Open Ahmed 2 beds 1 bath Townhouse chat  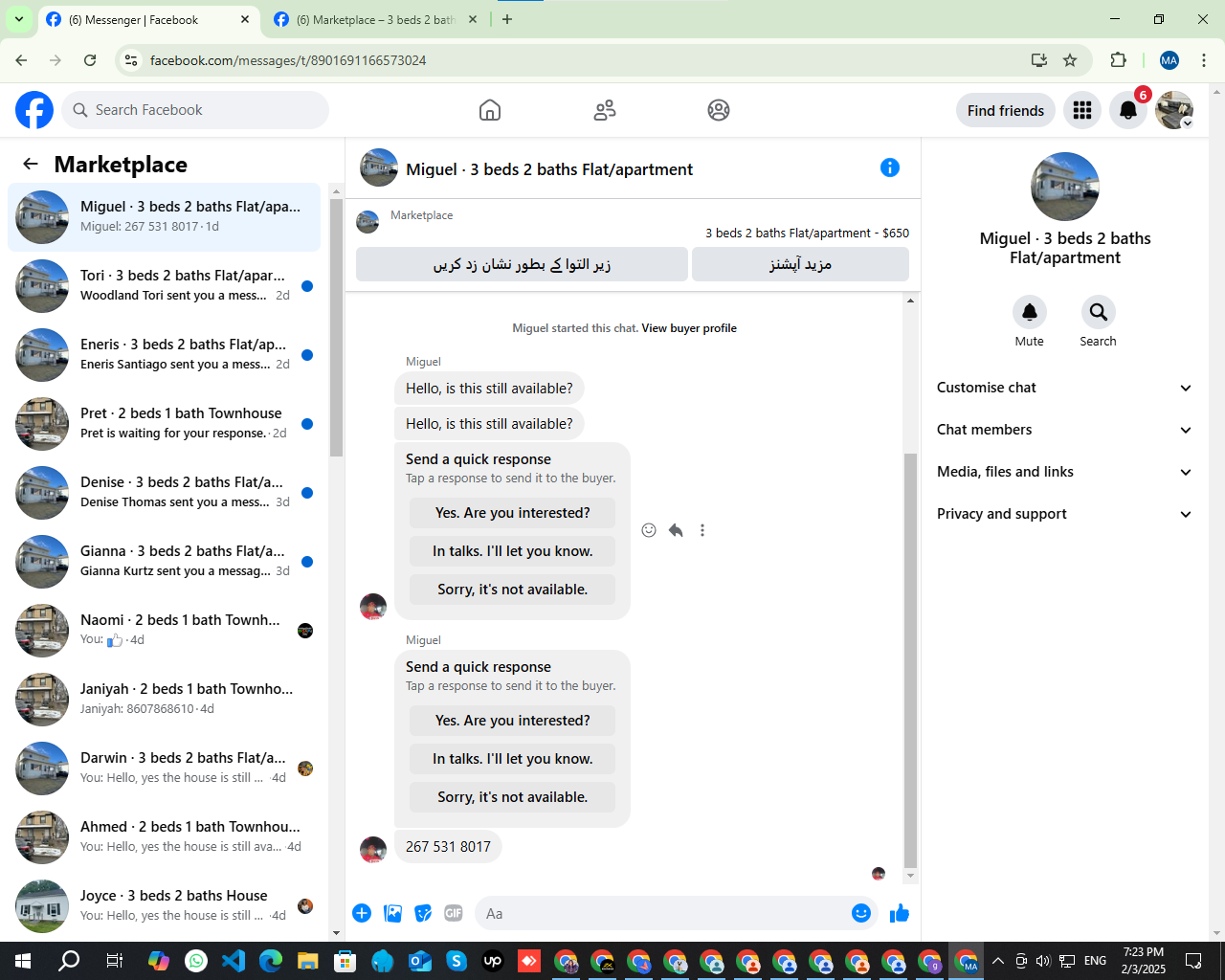(164, 837)
